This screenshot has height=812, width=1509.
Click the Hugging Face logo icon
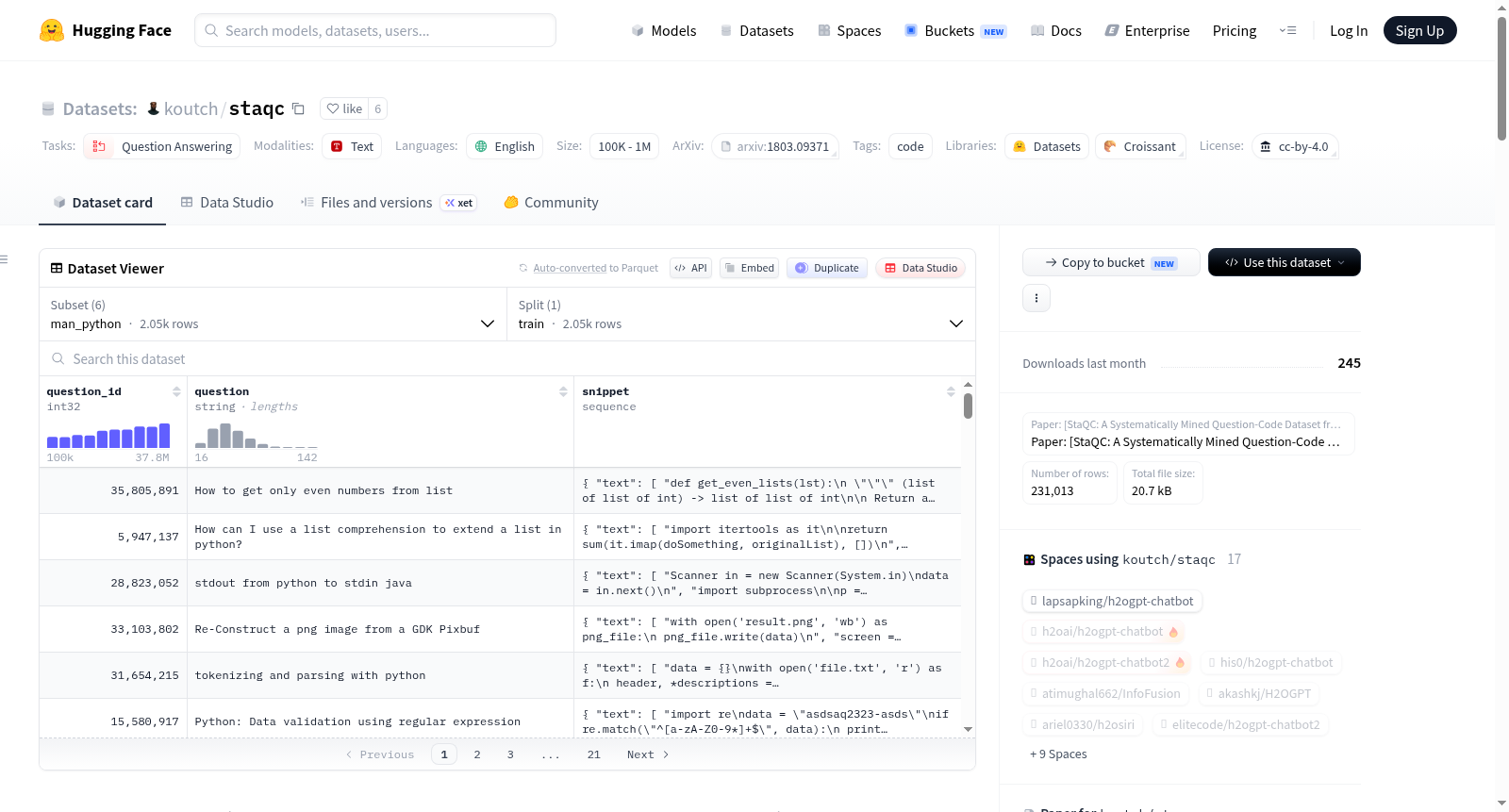[52, 30]
